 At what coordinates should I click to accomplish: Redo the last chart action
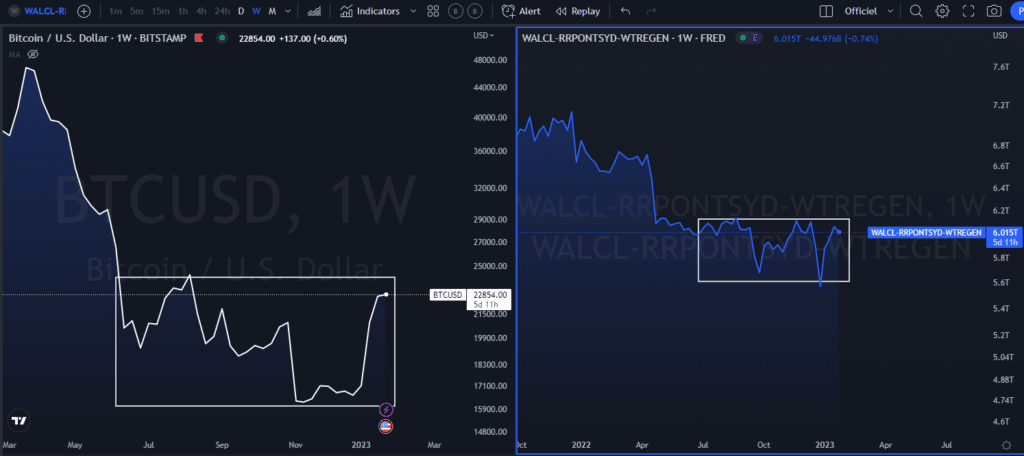(x=650, y=11)
